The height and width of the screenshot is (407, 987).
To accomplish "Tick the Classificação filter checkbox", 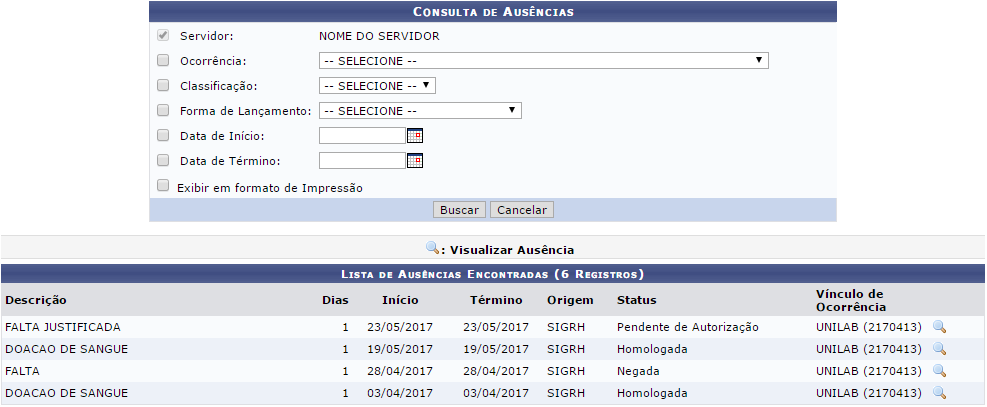I will (163, 86).
